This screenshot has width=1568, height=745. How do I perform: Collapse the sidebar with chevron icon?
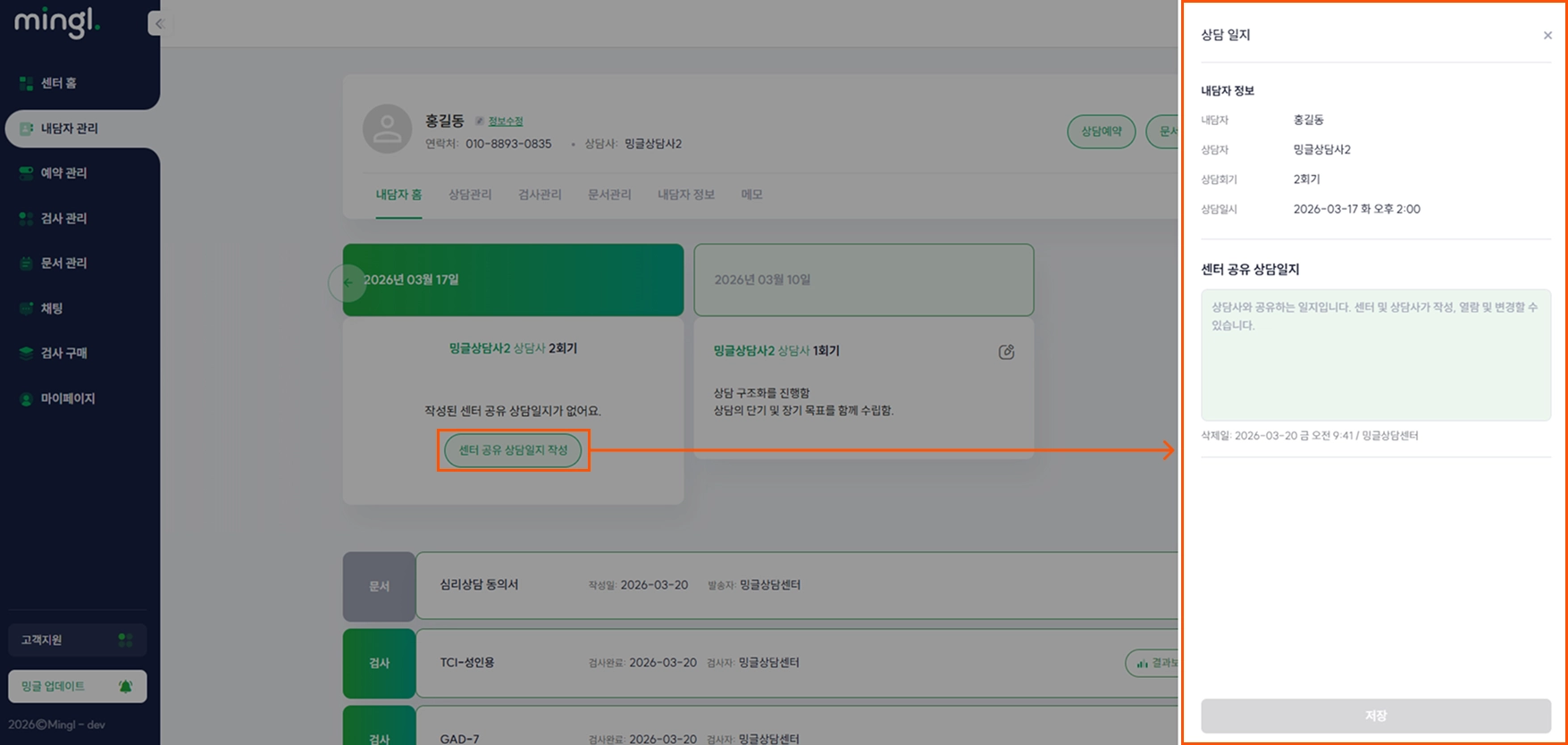coord(158,24)
